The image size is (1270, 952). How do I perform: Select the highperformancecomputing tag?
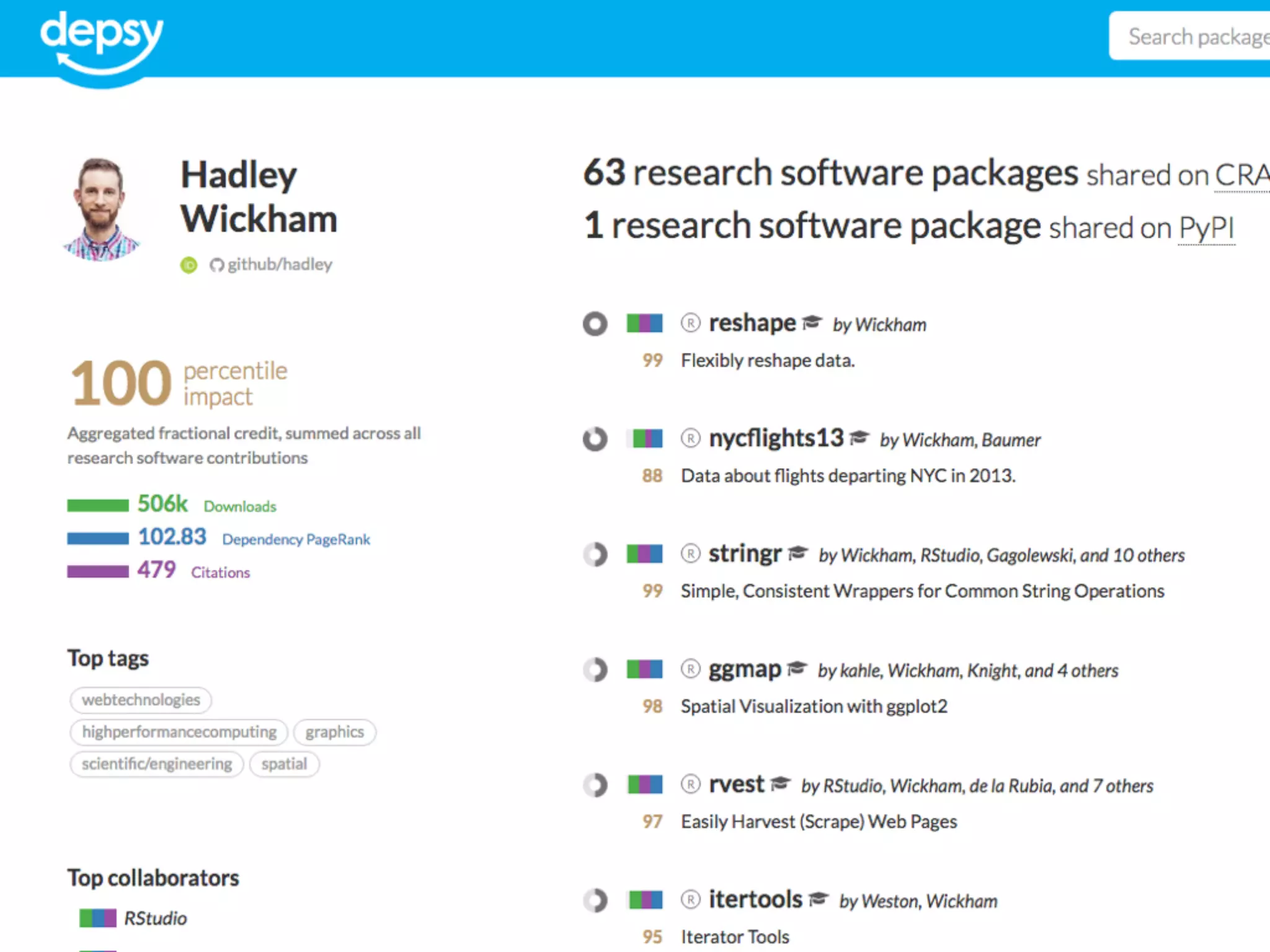179,732
